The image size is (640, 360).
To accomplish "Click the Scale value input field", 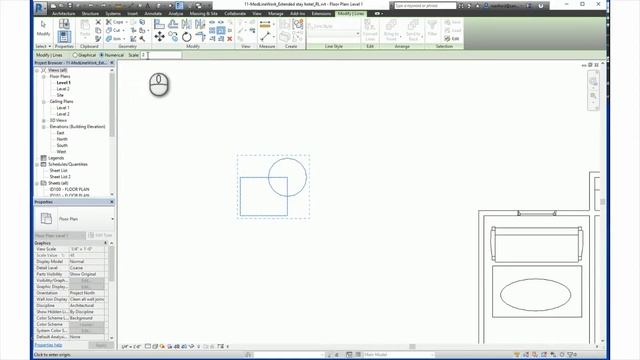I will (161, 55).
